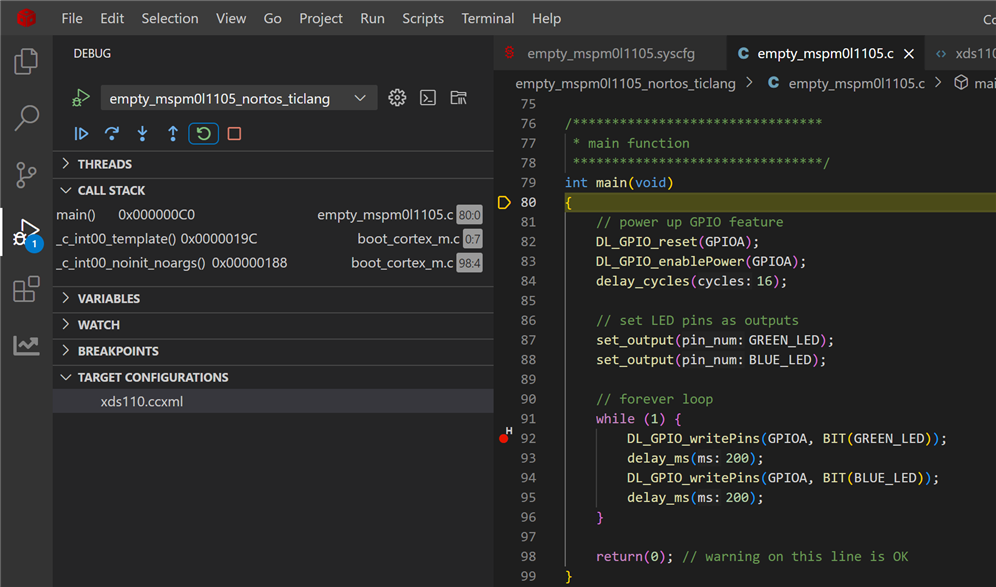Open the Search view in activity bar
The height and width of the screenshot is (587, 996).
pyautogui.click(x=26, y=118)
